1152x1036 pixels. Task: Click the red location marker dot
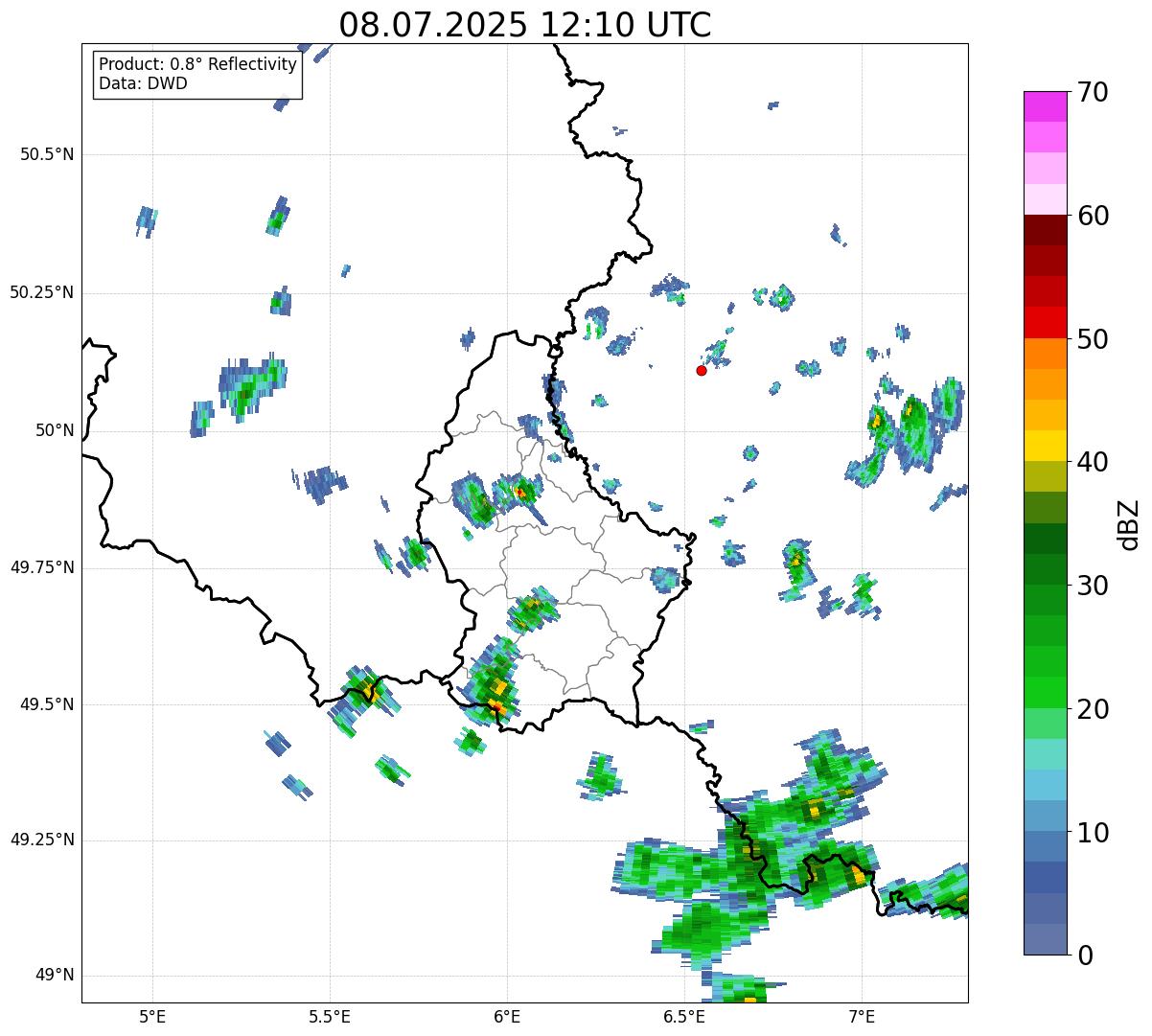click(x=702, y=370)
